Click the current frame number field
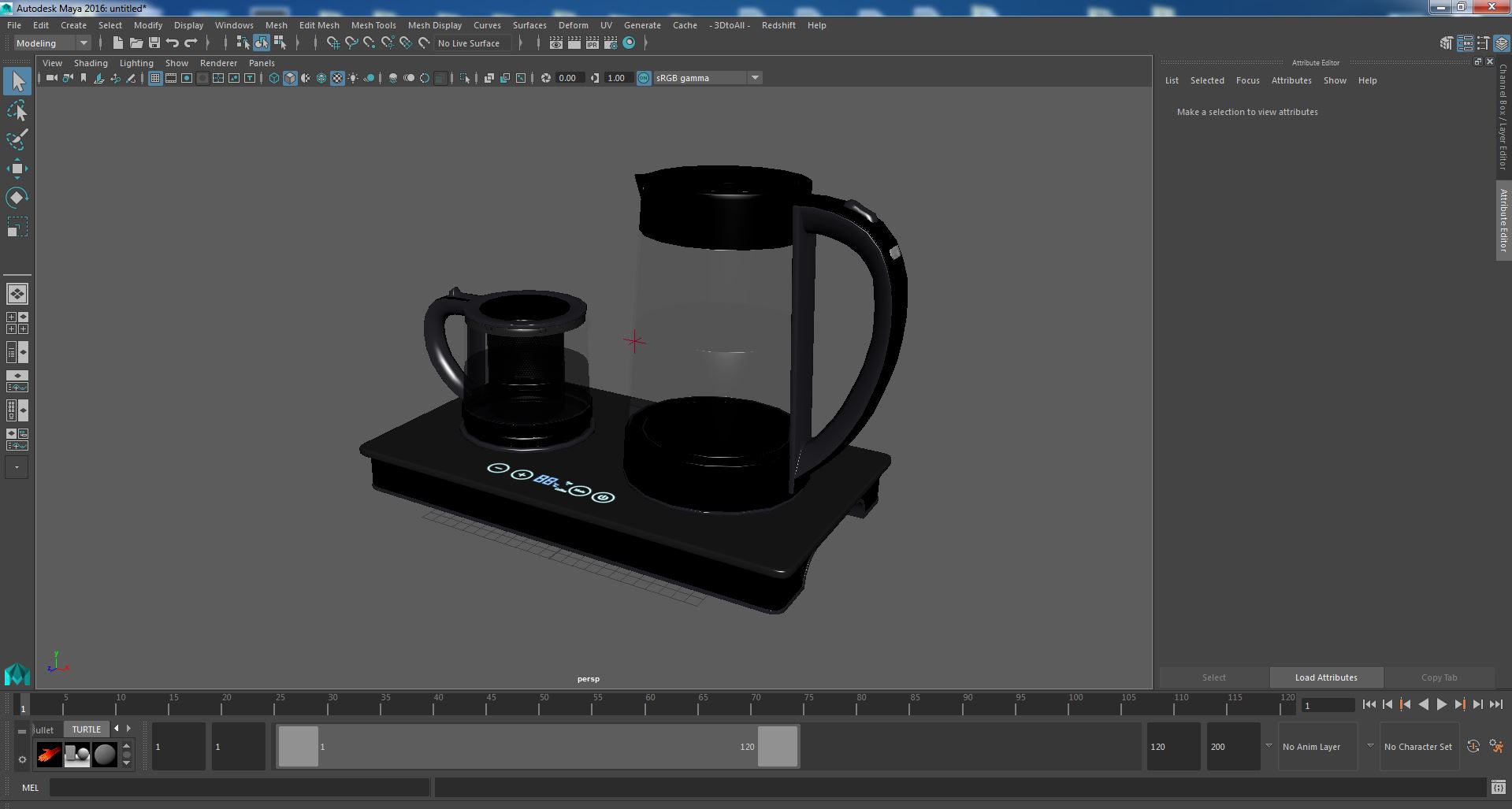The height and width of the screenshot is (809, 1512). pos(1328,706)
